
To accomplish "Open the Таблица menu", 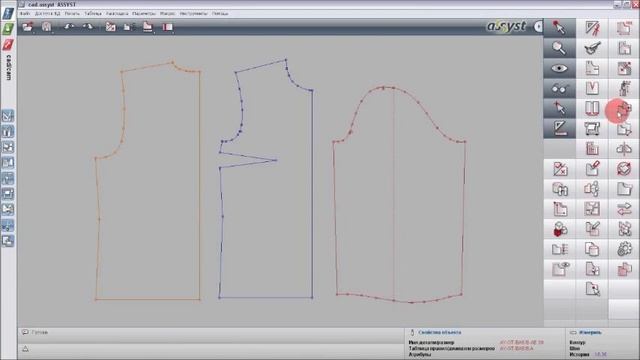I will 93,13.
